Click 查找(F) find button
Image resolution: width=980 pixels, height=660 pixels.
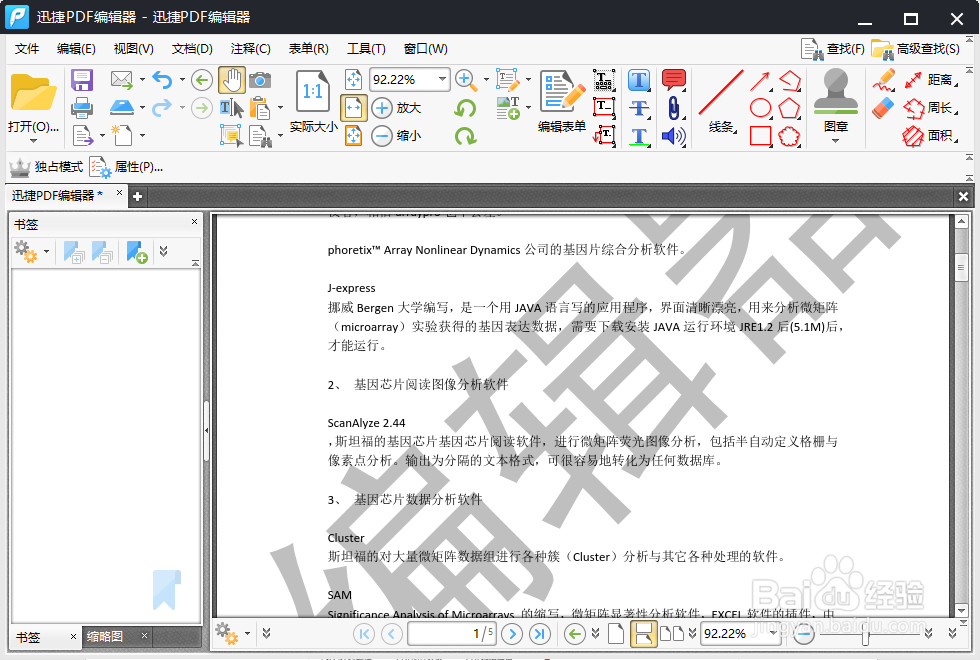pos(833,49)
